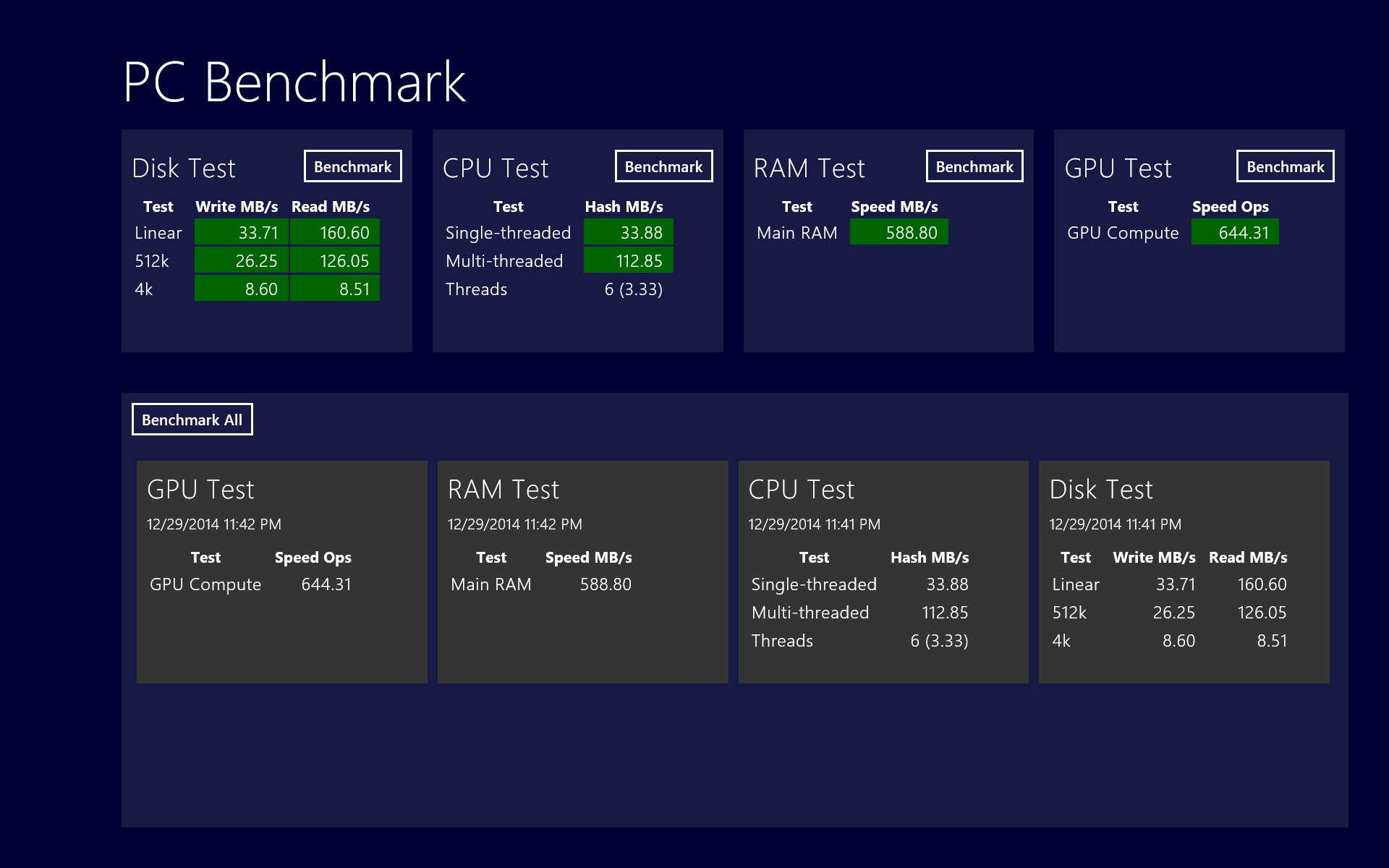Click the 4k read value 8.51 cell
Viewport: 1389px width, 868px height.
(x=335, y=289)
